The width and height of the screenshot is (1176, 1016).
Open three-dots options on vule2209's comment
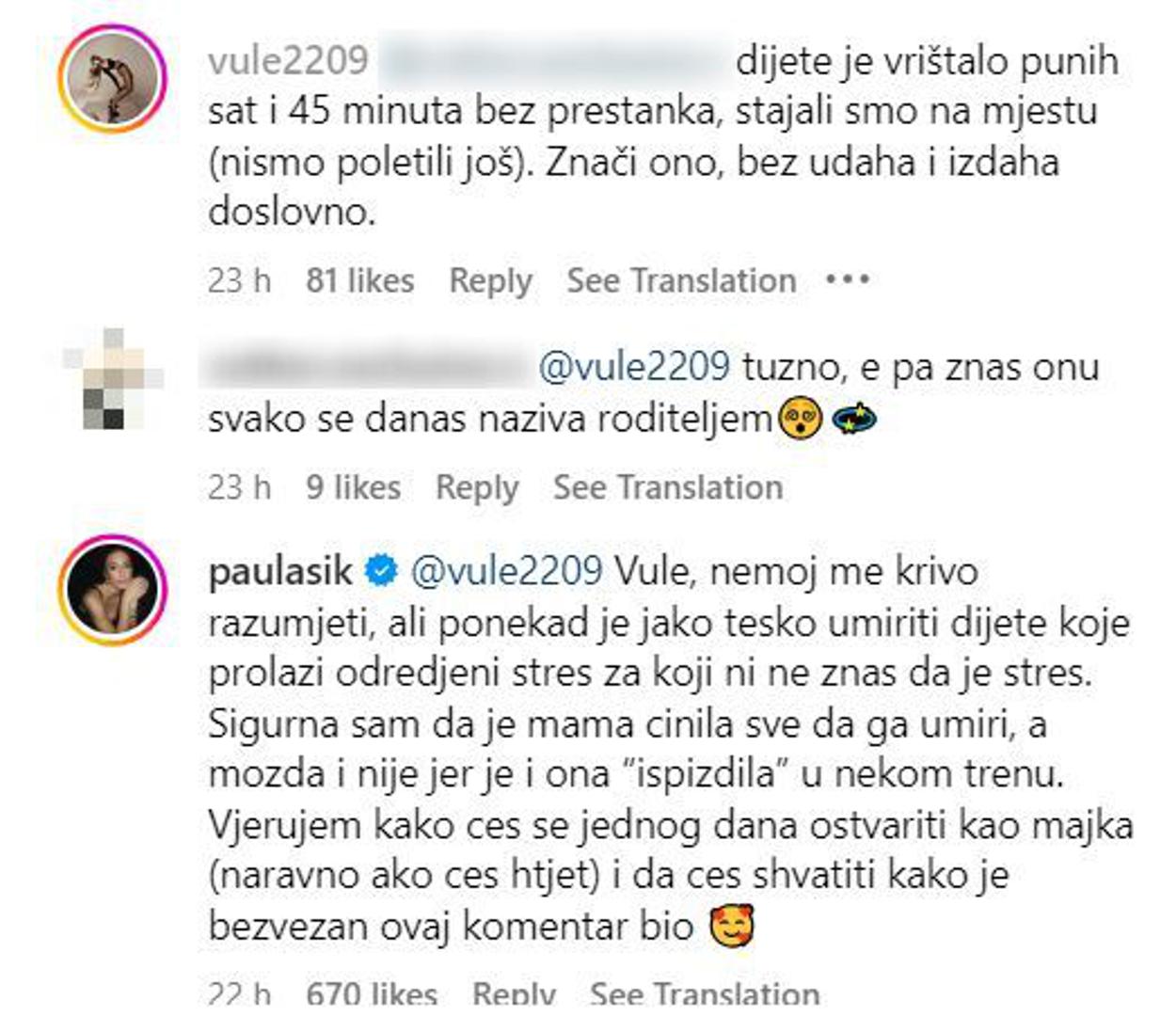click(x=847, y=279)
